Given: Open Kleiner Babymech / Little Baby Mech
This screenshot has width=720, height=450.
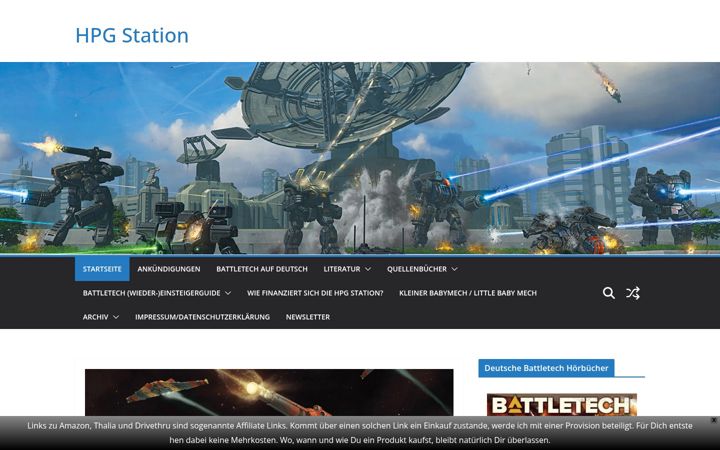Looking at the screenshot, I should [x=467, y=293].
